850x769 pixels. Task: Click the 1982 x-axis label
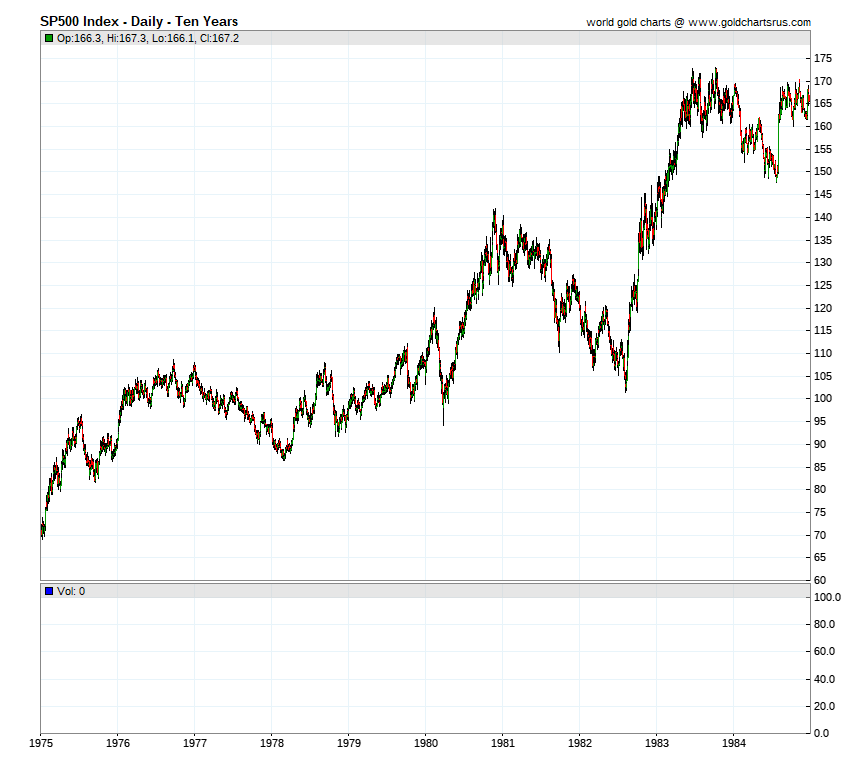[x=579, y=743]
